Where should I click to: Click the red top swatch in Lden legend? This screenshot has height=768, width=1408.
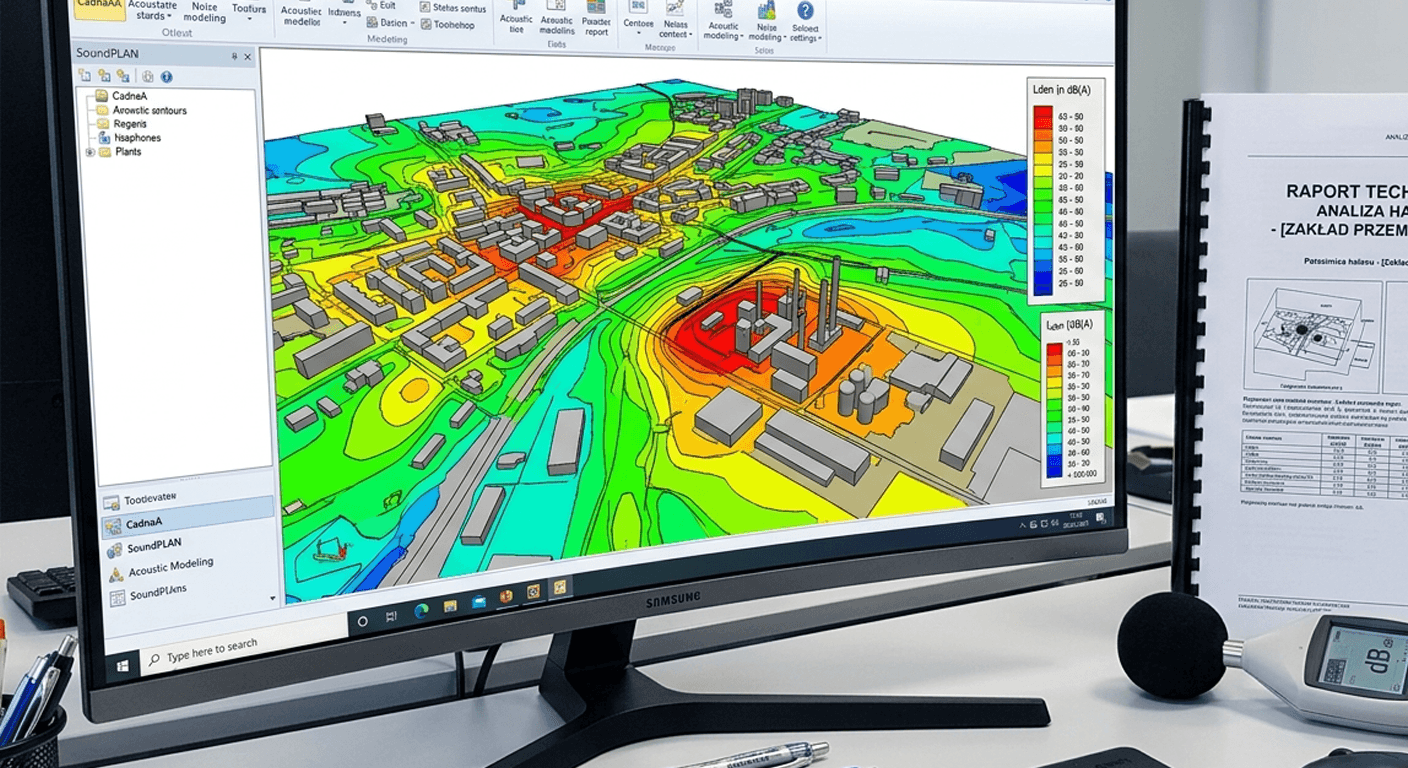pos(1043,113)
